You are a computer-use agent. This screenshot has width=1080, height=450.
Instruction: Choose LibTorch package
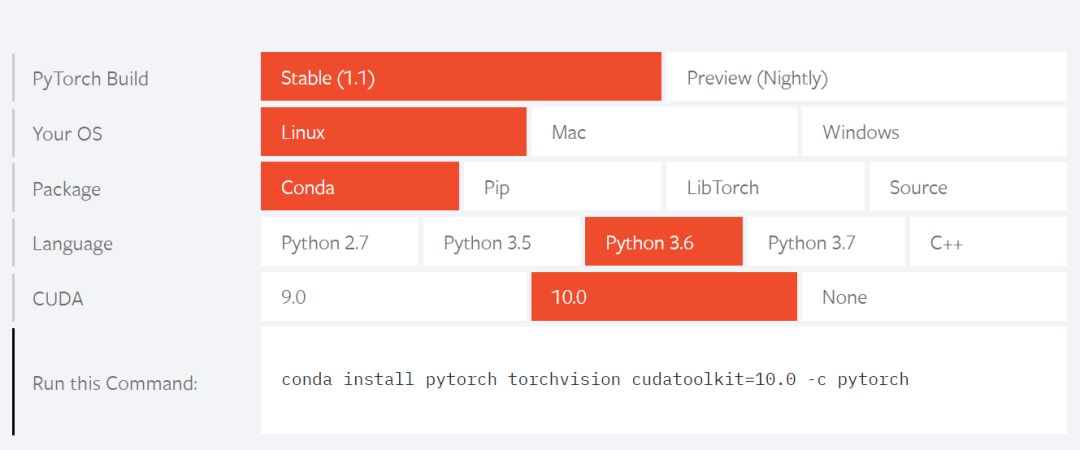pos(765,186)
